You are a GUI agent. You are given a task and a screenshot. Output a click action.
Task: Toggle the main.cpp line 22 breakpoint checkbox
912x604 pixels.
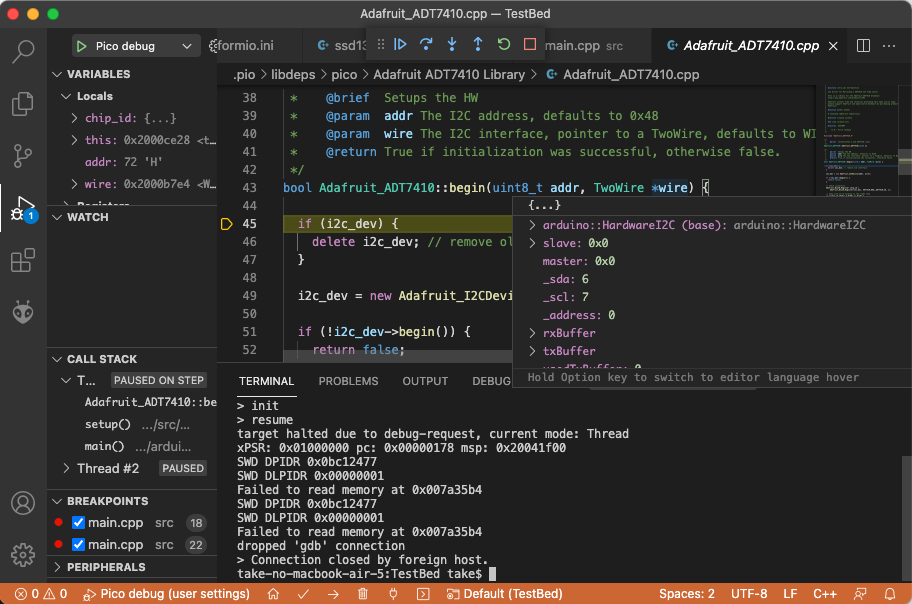(77, 543)
